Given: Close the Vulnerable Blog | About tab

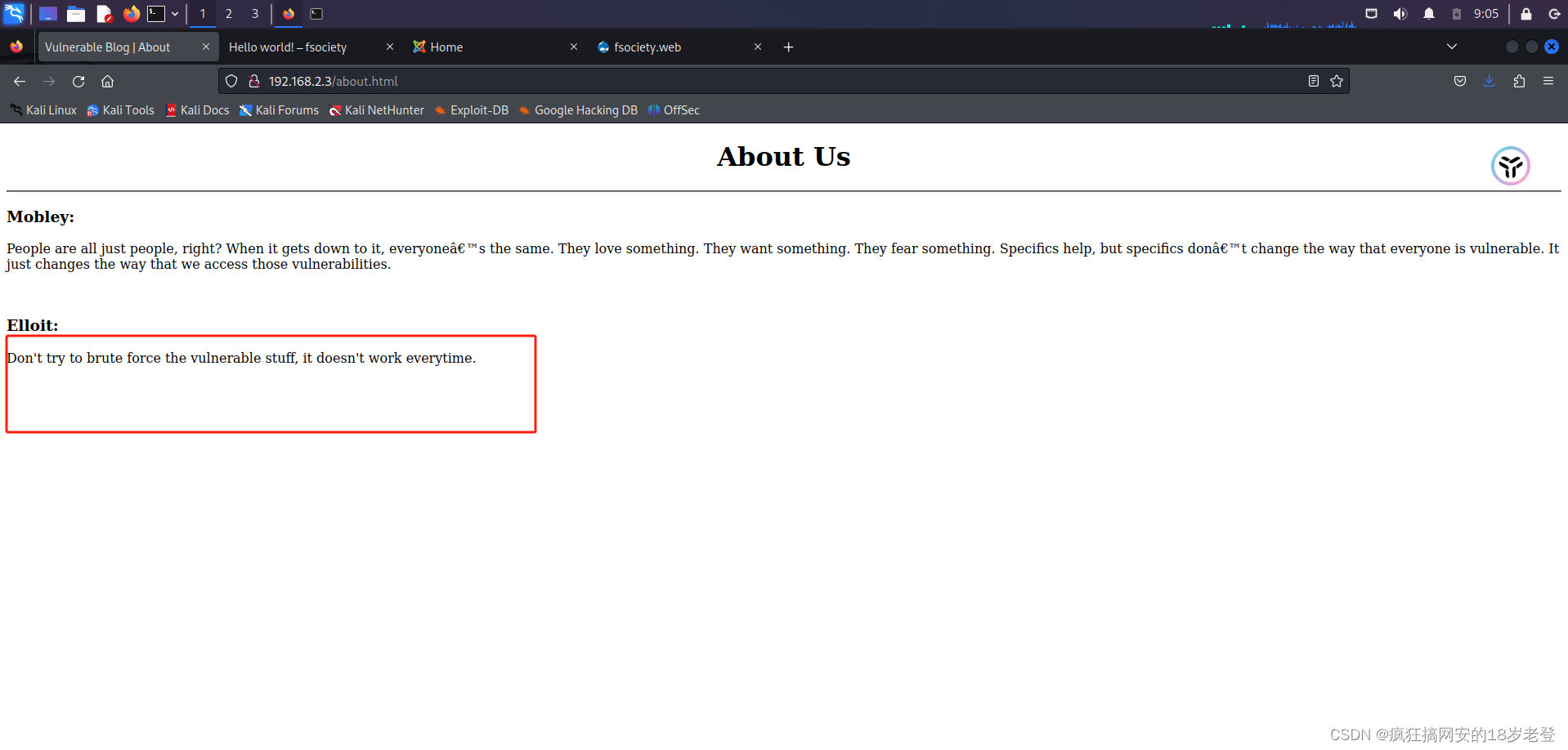Looking at the screenshot, I should click(206, 47).
